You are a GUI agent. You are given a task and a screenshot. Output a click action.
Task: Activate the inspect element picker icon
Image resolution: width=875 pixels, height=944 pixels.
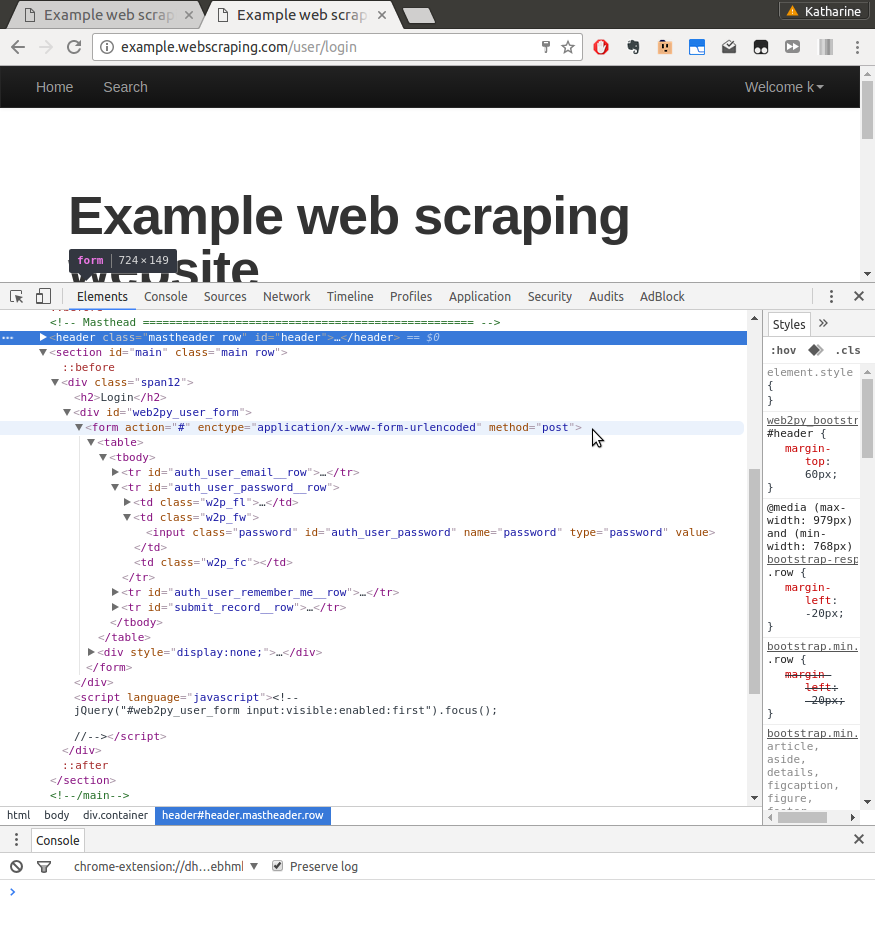click(x=16, y=297)
